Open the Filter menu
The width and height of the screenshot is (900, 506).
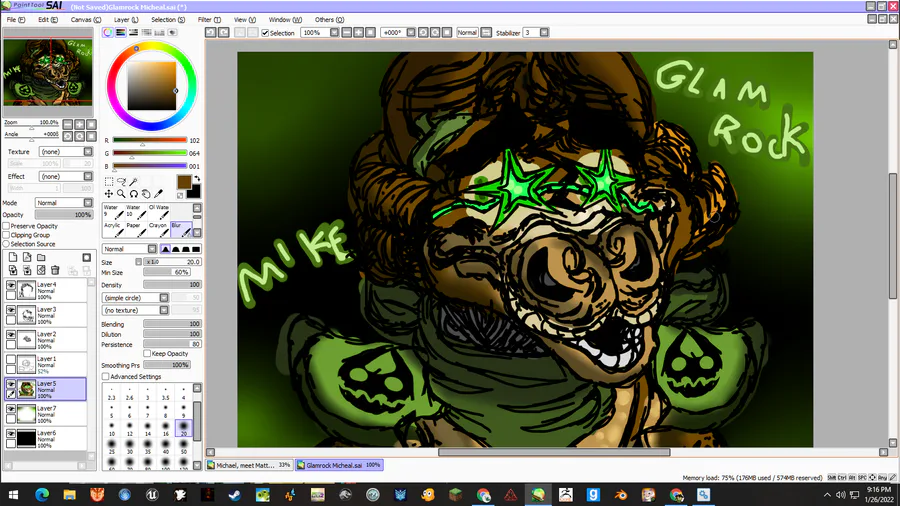[x=209, y=20]
